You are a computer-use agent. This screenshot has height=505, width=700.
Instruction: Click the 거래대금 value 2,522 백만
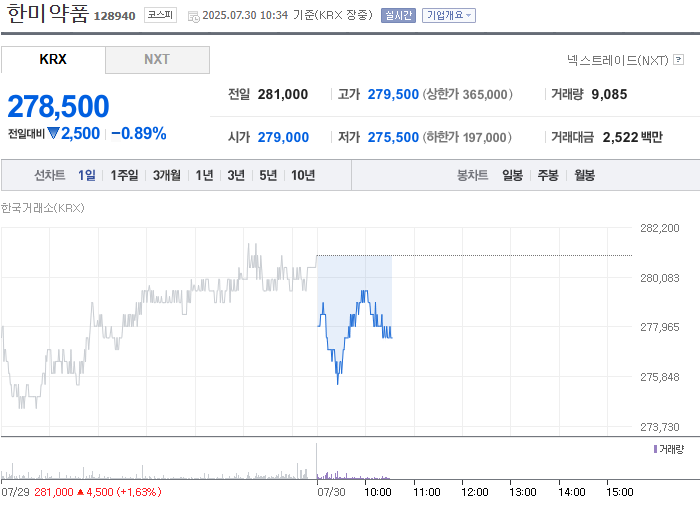633,137
